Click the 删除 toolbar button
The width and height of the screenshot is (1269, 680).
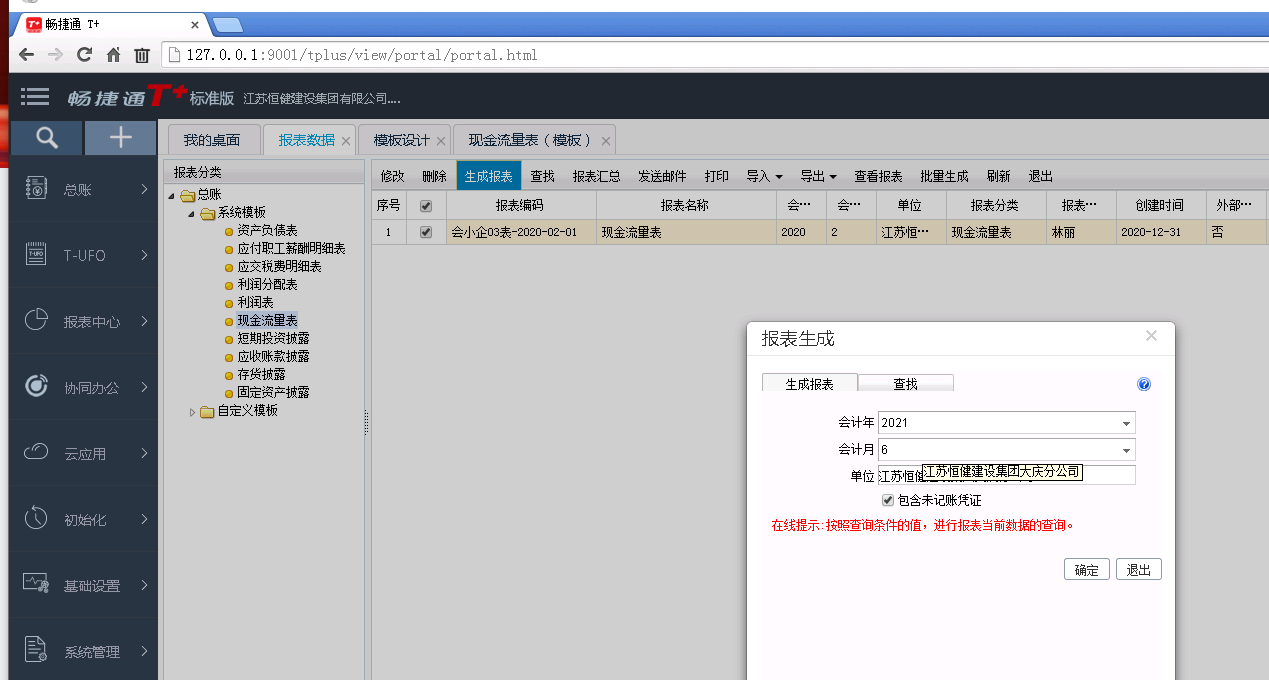point(434,176)
